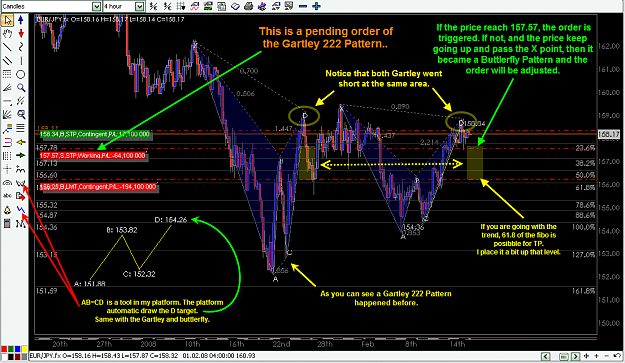Select the bell price alert tool
Image resolution: width=625 pixels, height=363 pixels.
(x=7, y=210)
